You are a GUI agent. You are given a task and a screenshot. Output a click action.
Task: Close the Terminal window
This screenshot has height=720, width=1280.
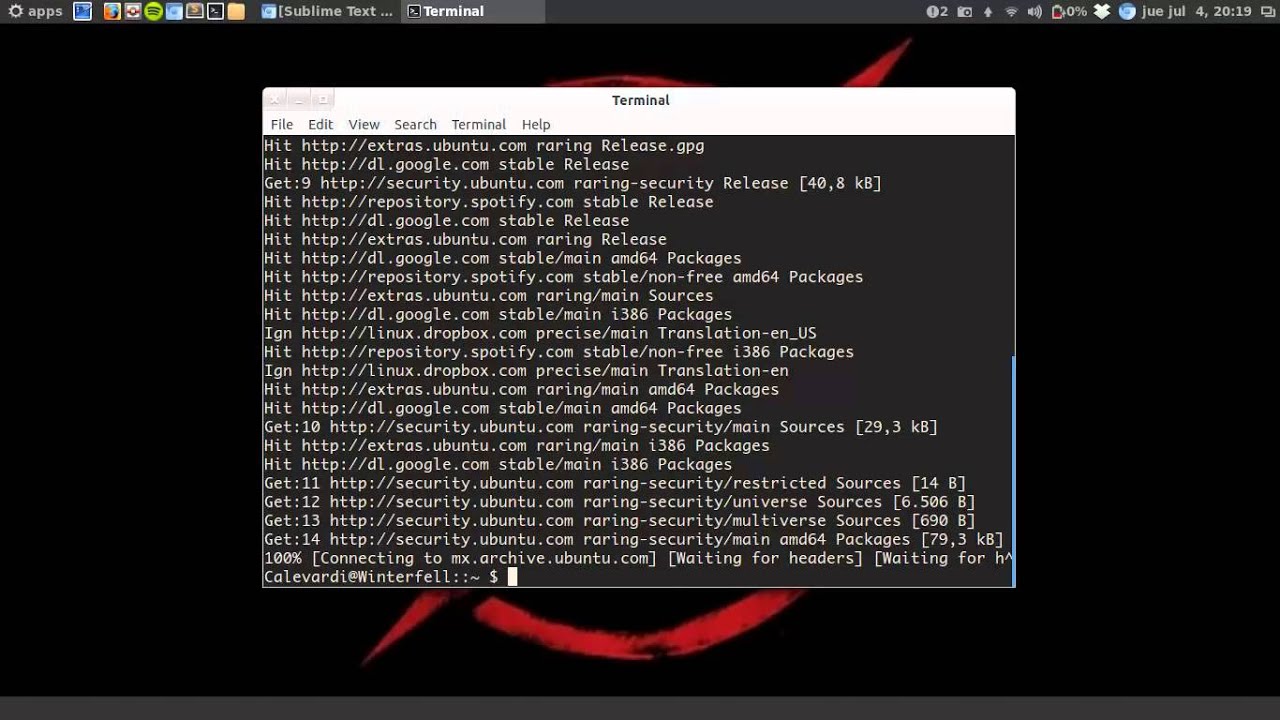click(273, 99)
